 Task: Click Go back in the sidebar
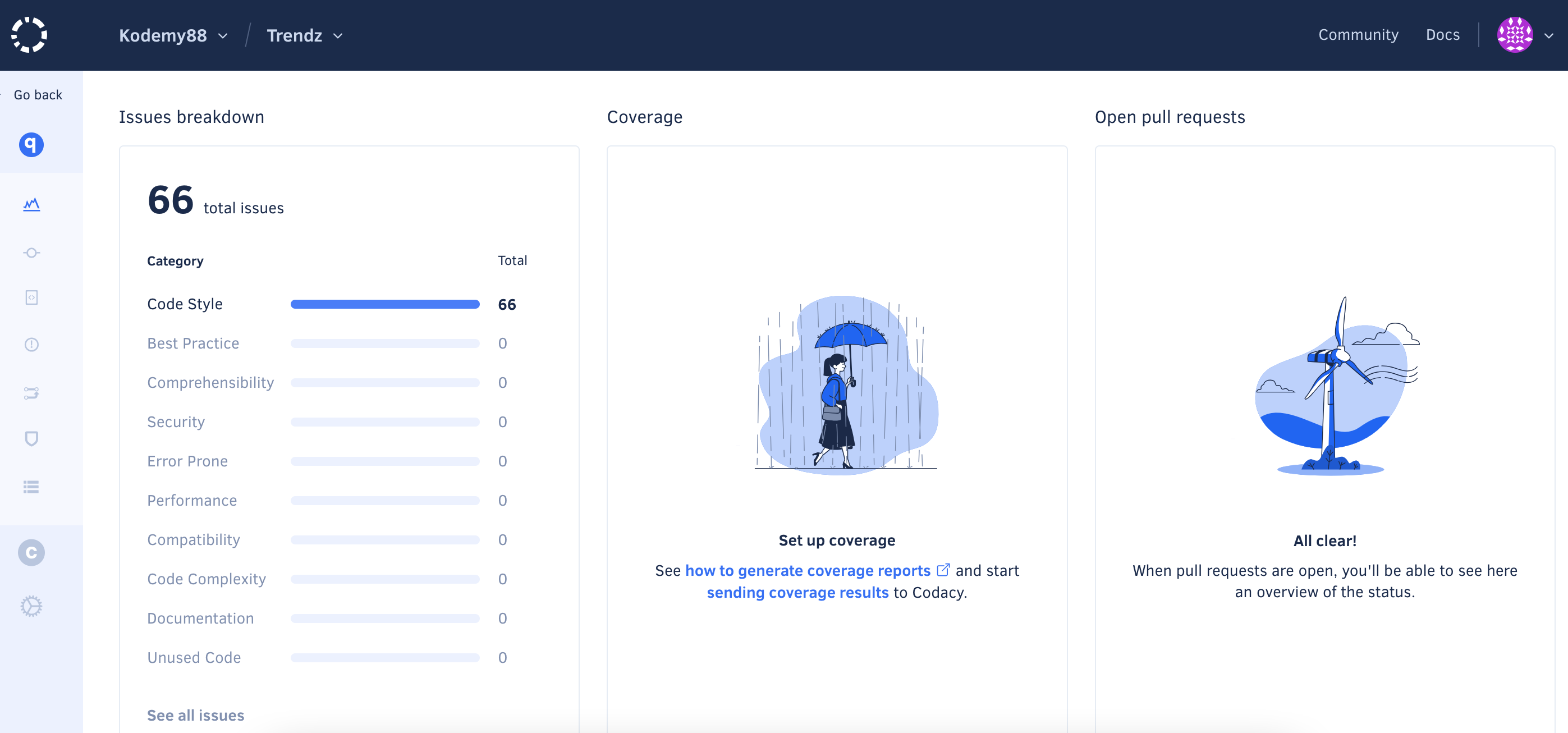pyautogui.click(x=38, y=94)
